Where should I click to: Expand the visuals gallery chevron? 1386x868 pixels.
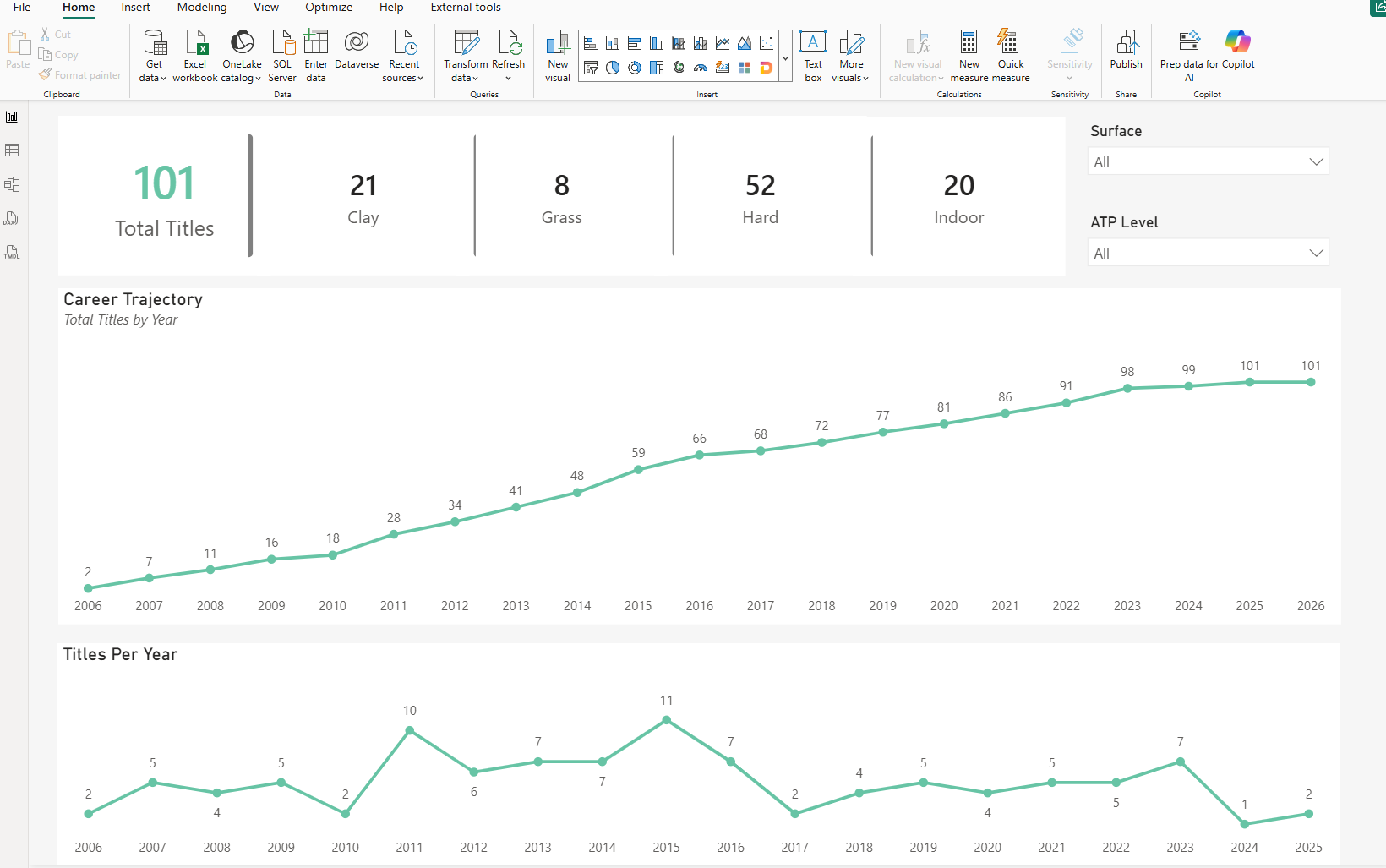pyautogui.click(x=785, y=58)
